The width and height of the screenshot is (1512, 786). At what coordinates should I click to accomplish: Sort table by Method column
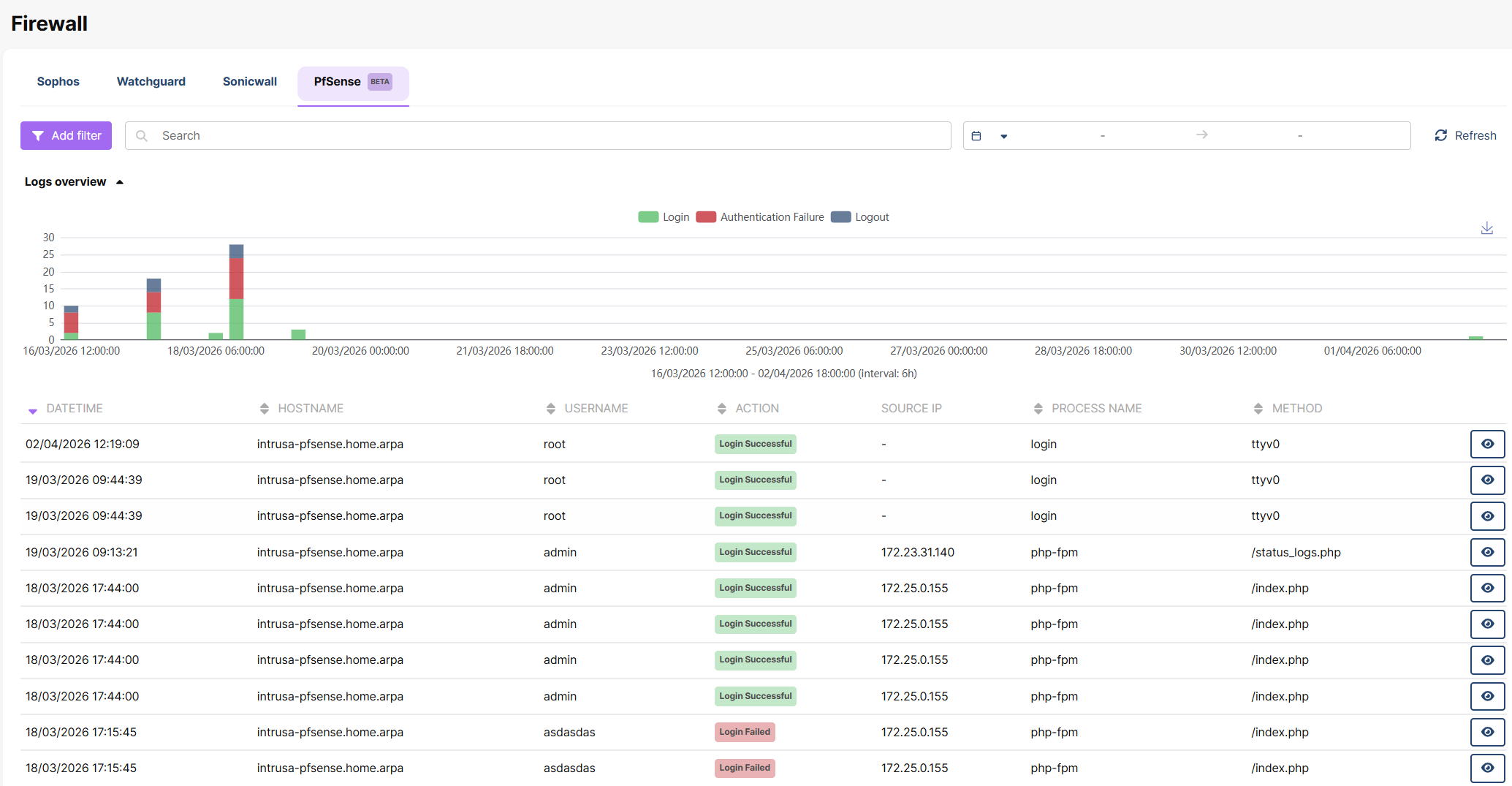click(x=1258, y=409)
